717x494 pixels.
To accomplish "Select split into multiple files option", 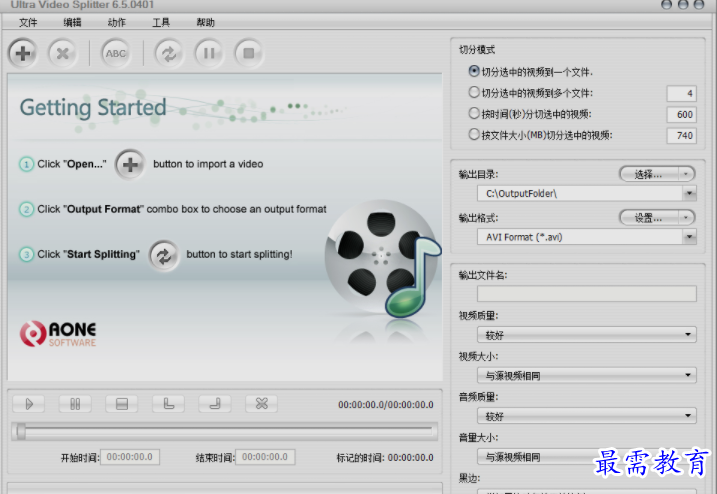I will point(474,92).
